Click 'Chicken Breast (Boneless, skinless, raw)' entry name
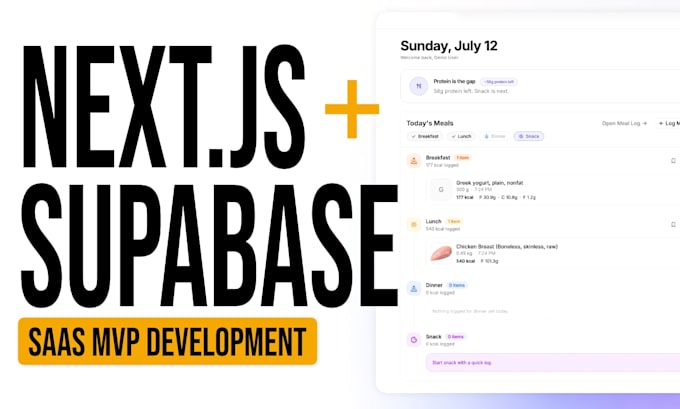Viewport: 680px width, 409px height. 507,247
